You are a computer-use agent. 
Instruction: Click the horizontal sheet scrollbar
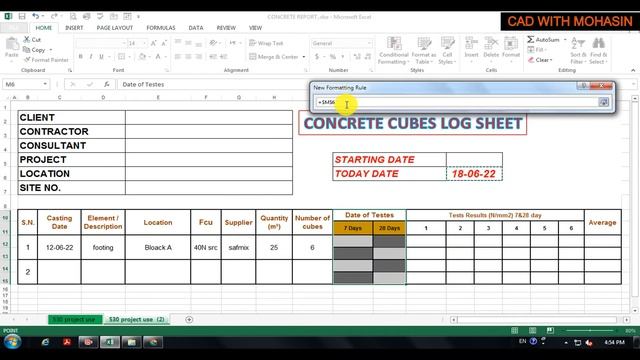click(537, 320)
